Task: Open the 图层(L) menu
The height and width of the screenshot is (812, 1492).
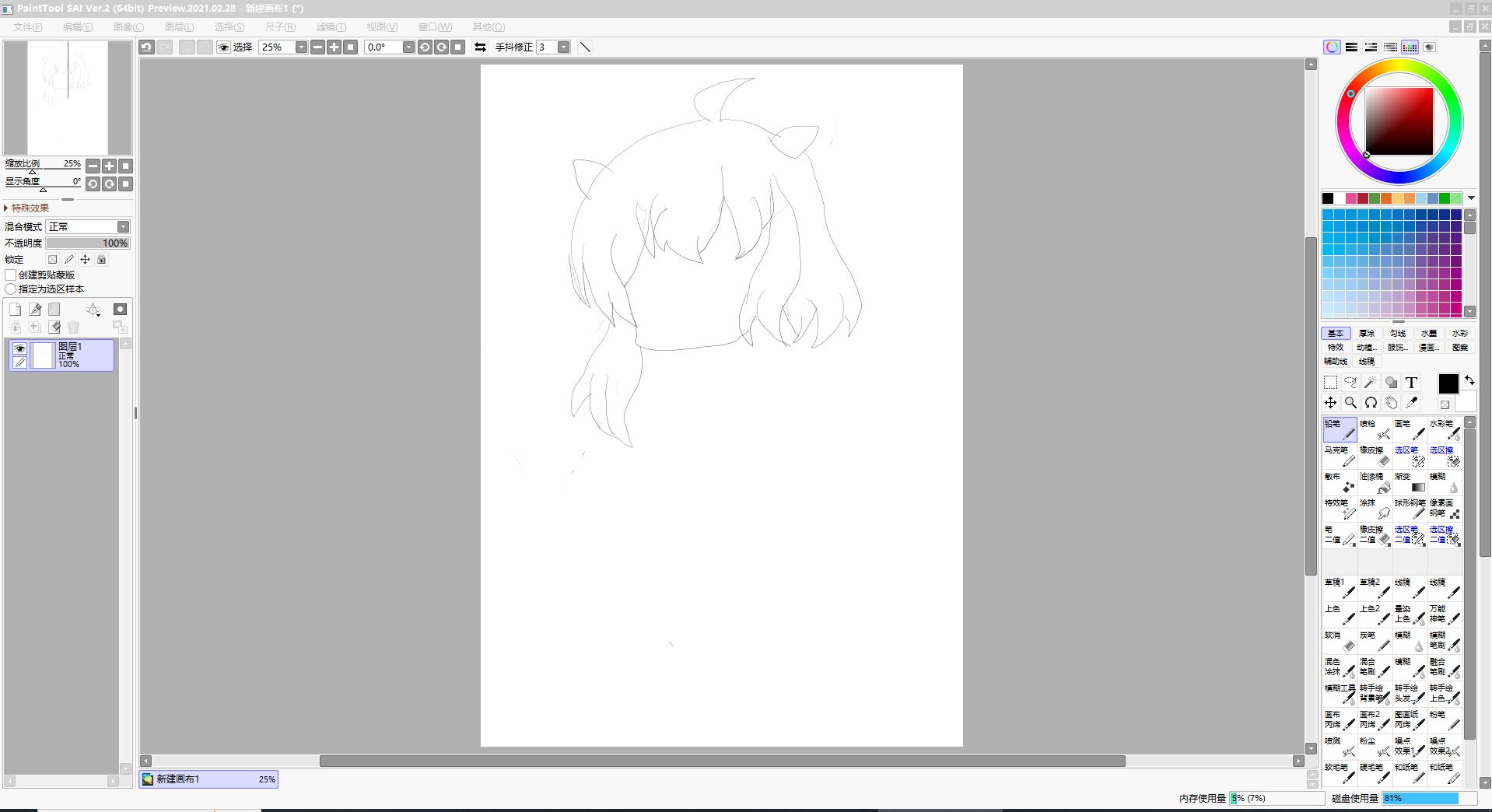Action: pos(179,27)
